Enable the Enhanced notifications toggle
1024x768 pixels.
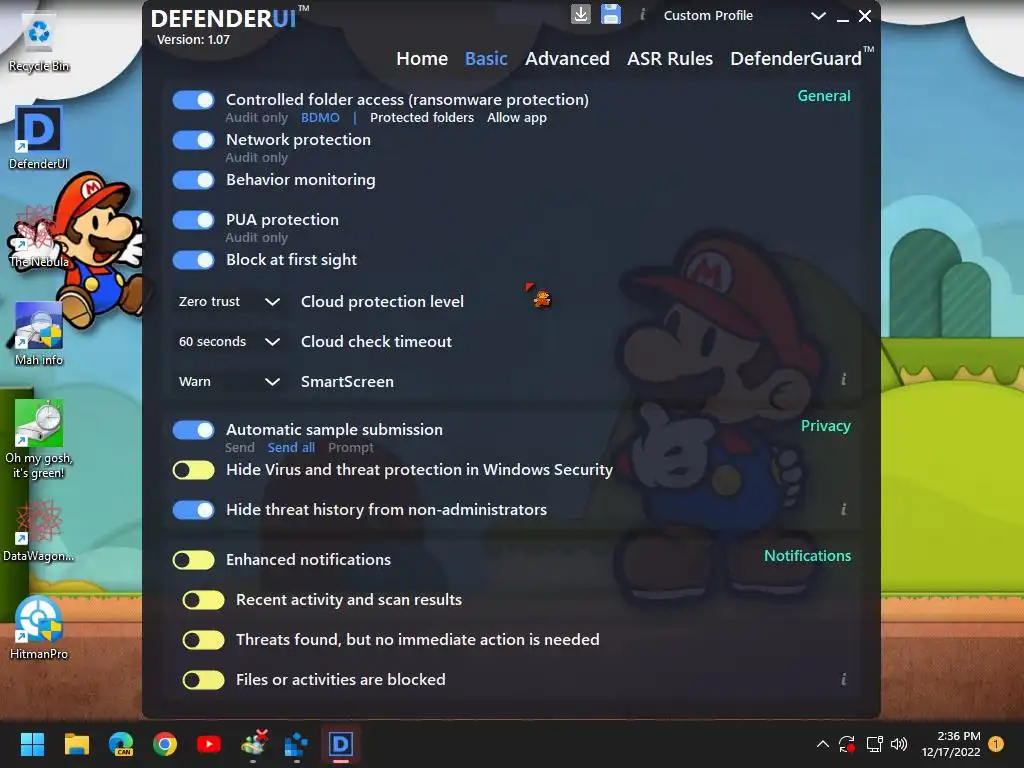[193, 560]
